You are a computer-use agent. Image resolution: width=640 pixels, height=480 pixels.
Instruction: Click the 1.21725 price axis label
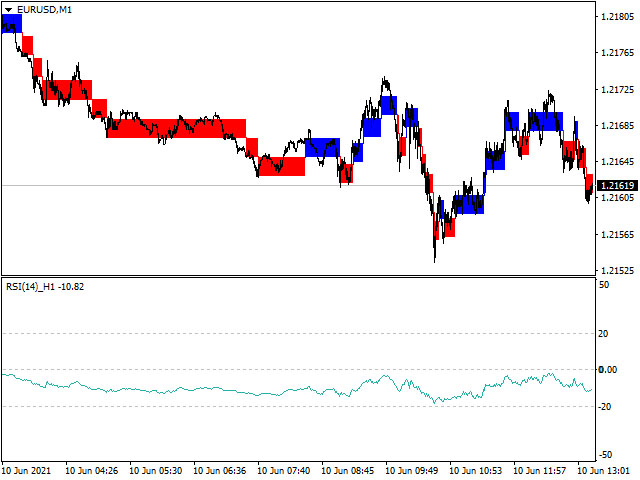618,89
